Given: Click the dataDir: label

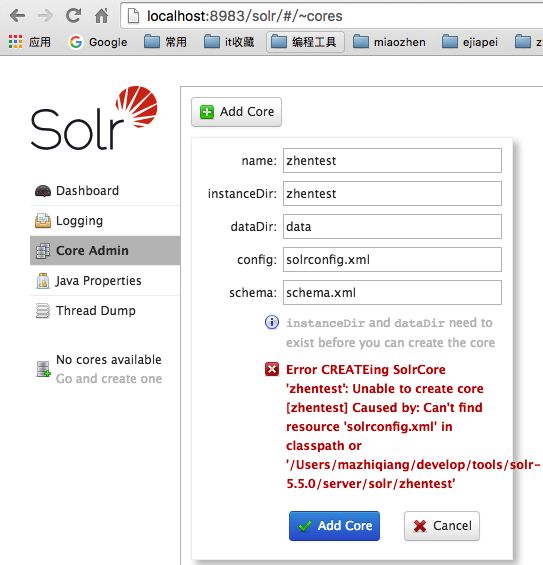Looking at the screenshot, I should coord(254,227).
